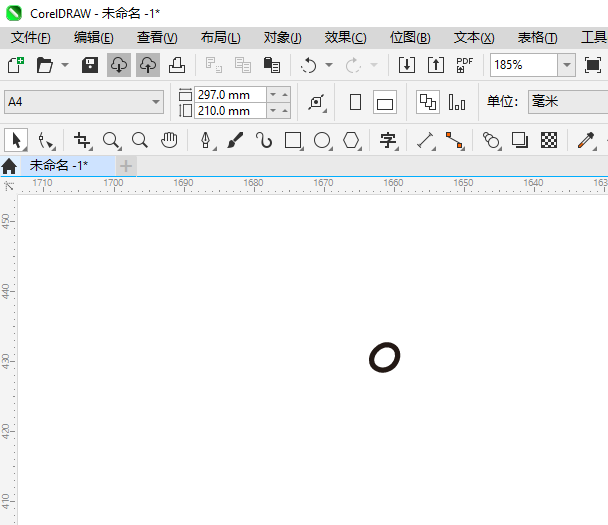608x525 pixels.
Task: Select the Eyedropper tool
Action: tap(586, 140)
